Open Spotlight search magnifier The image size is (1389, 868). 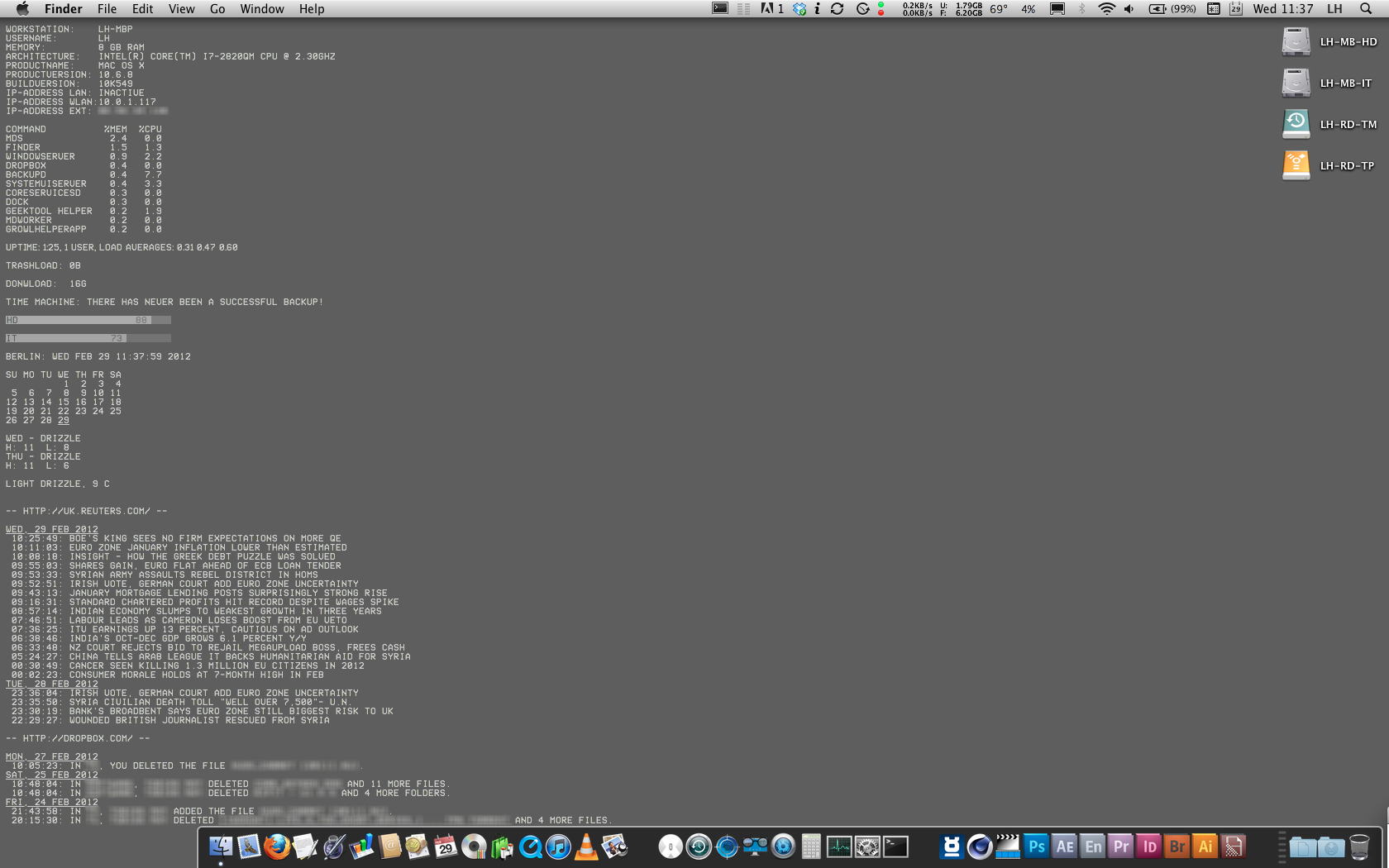pyautogui.click(x=1366, y=8)
